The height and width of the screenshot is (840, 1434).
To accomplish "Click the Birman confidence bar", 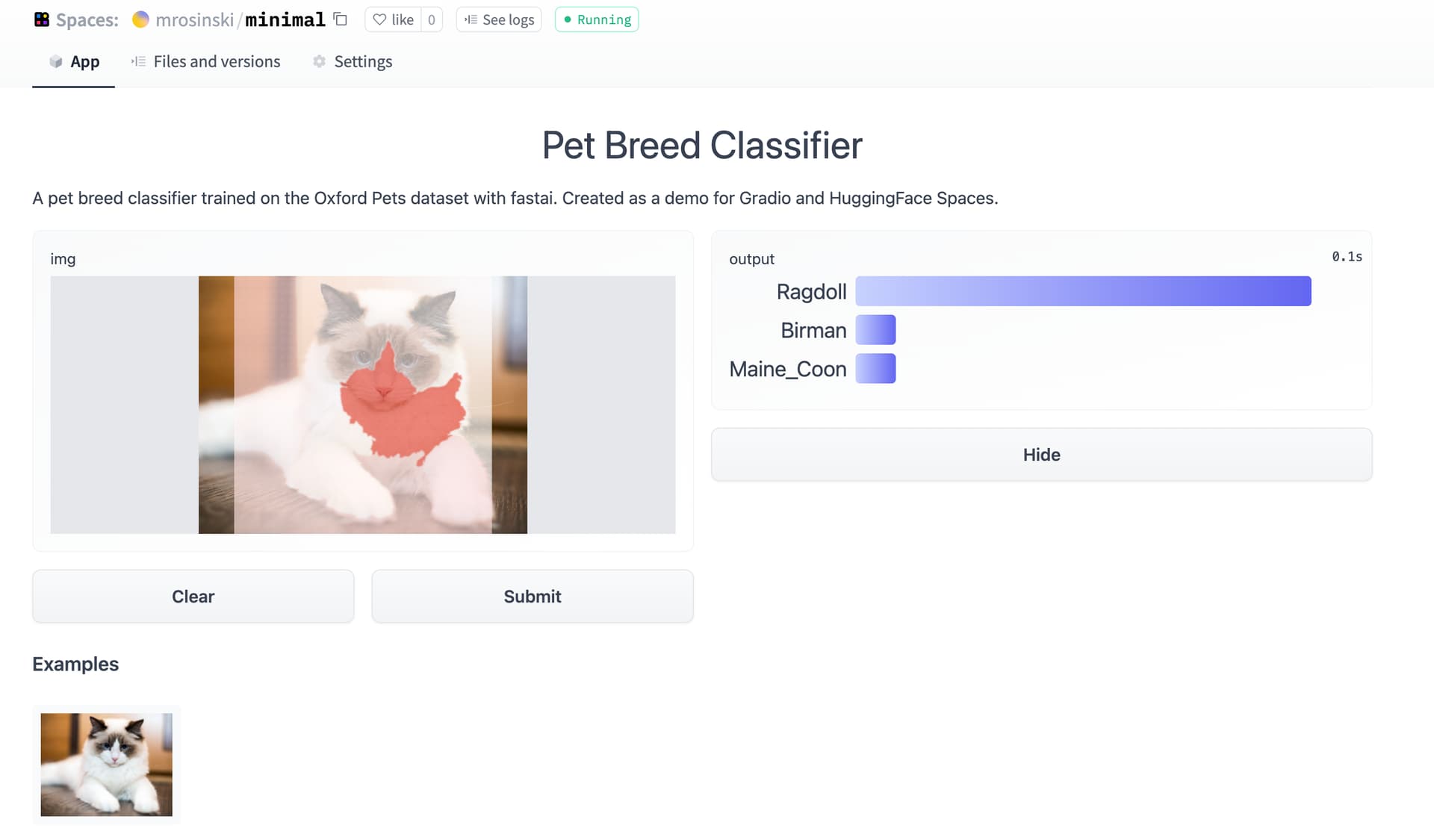I will coord(875,330).
